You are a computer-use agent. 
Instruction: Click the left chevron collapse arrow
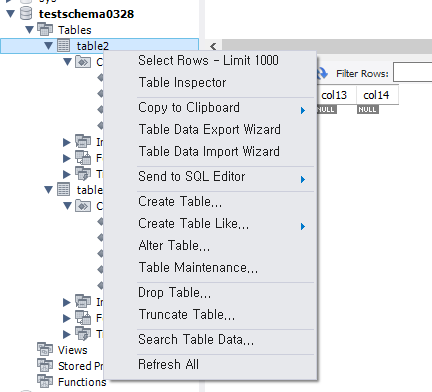pos(213,46)
